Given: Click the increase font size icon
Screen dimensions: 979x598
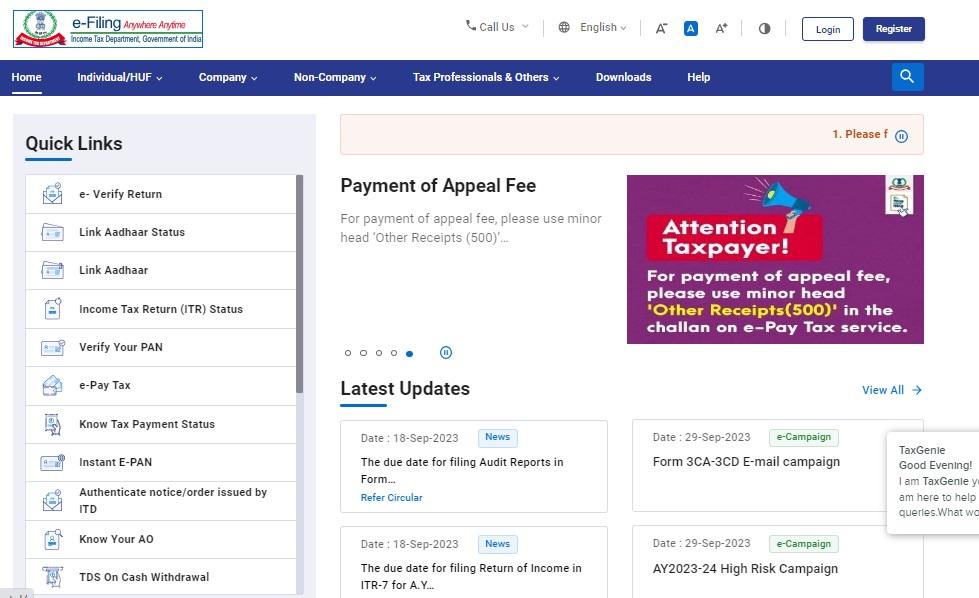Looking at the screenshot, I should point(721,28).
